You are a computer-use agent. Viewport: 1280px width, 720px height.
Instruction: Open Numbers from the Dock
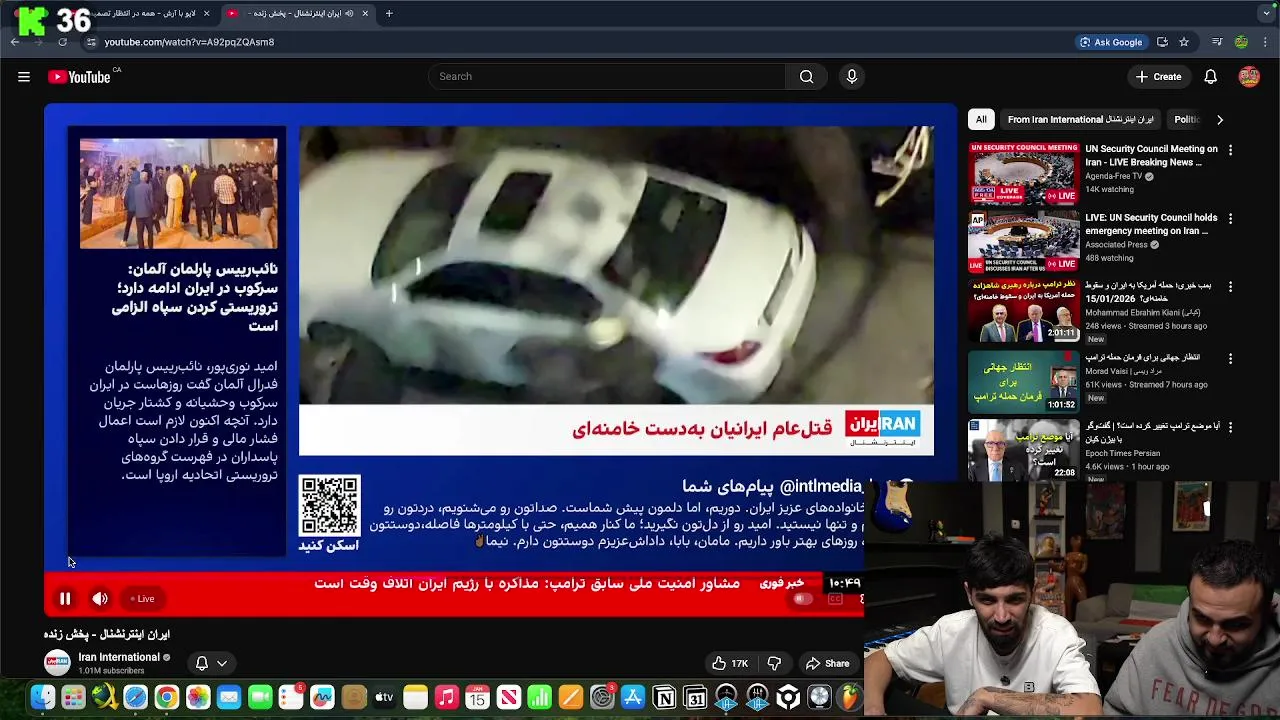pos(540,698)
